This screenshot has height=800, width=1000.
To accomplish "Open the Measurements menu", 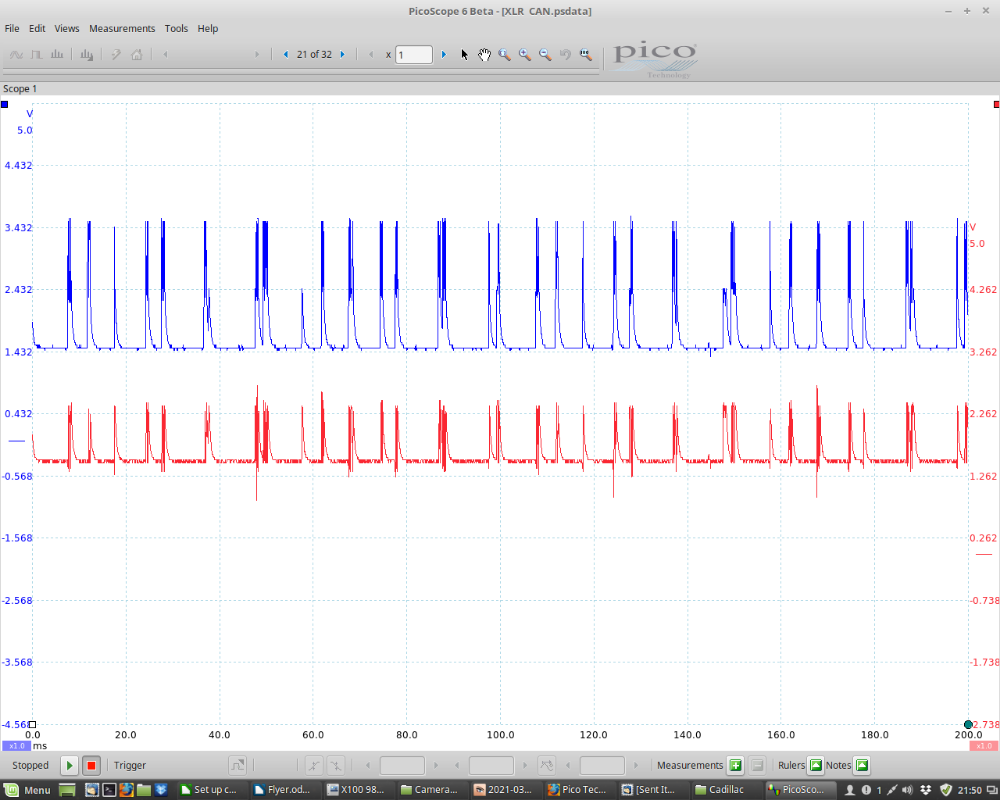I will [122, 29].
